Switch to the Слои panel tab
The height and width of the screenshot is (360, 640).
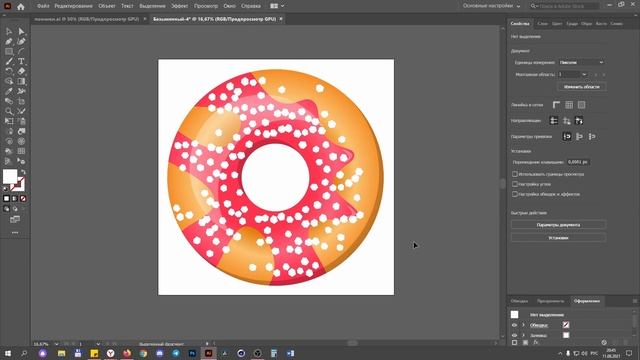click(x=542, y=24)
